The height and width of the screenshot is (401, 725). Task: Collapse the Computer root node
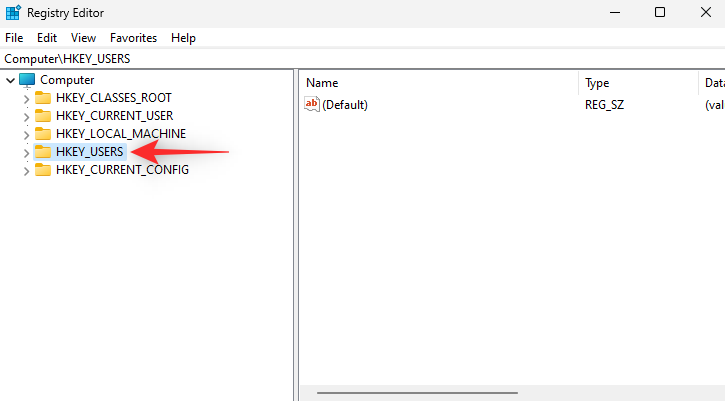10,80
